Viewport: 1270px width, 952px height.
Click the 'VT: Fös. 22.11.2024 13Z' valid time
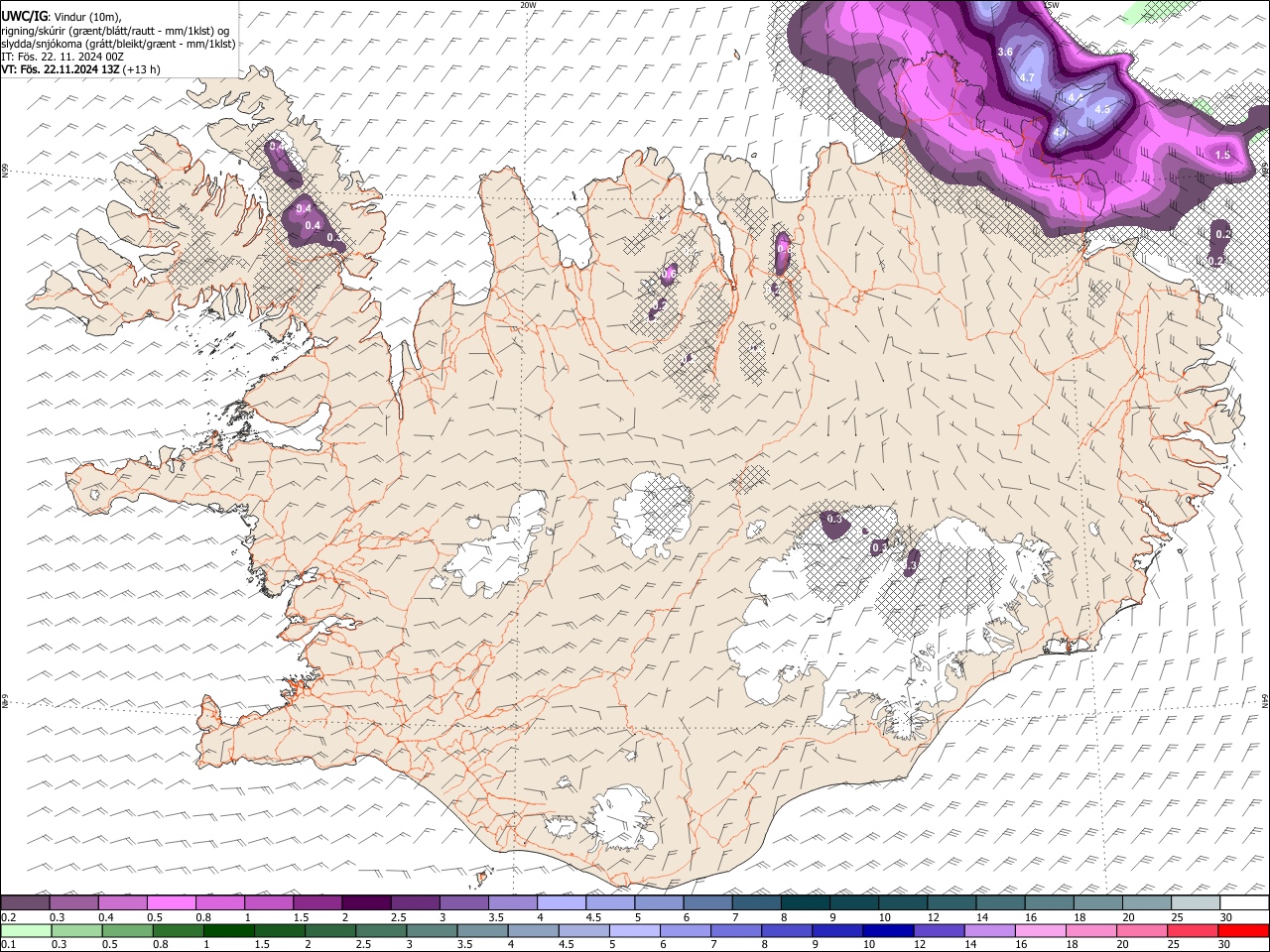60,69
